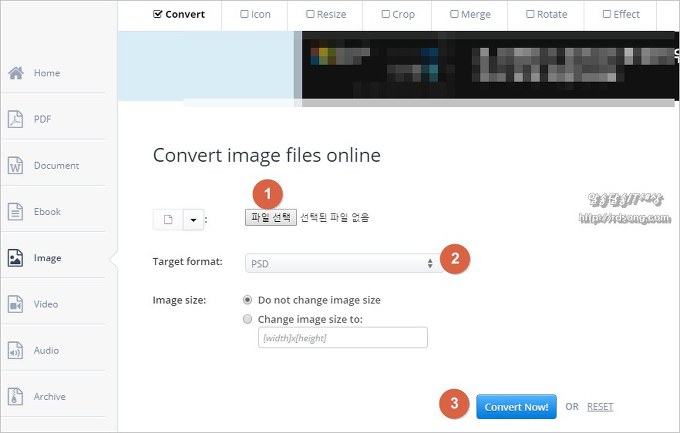Select 'Do not change image size' option
This screenshot has width=680, height=433.
point(247,300)
